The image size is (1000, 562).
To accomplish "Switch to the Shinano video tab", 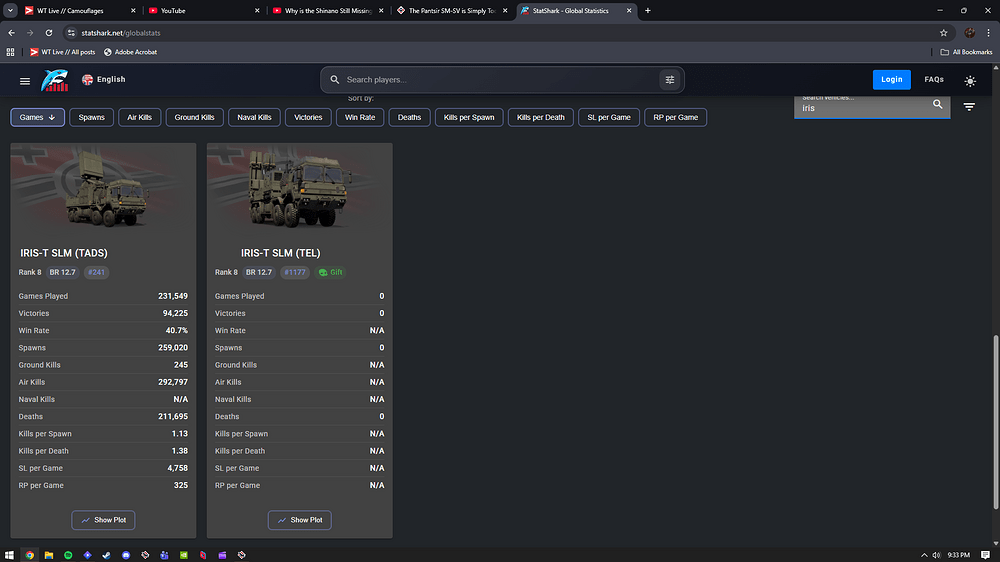I will 328,11.
